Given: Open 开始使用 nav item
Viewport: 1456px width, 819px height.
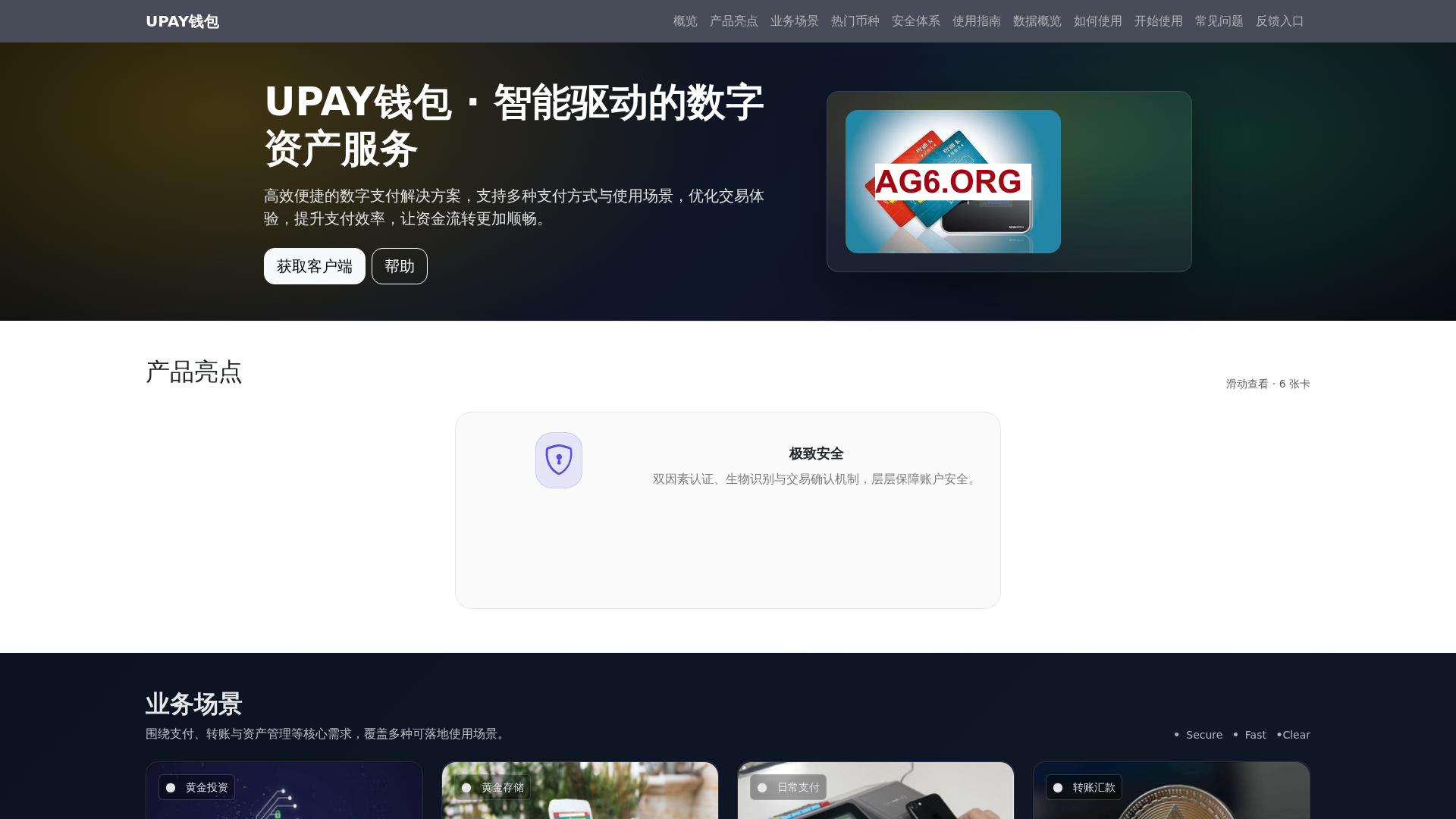Looking at the screenshot, I should coord(1158,21).
